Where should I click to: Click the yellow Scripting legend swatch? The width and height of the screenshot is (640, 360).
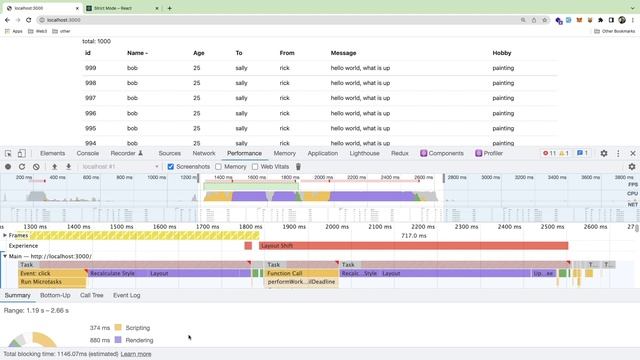(x=118, y=327)
